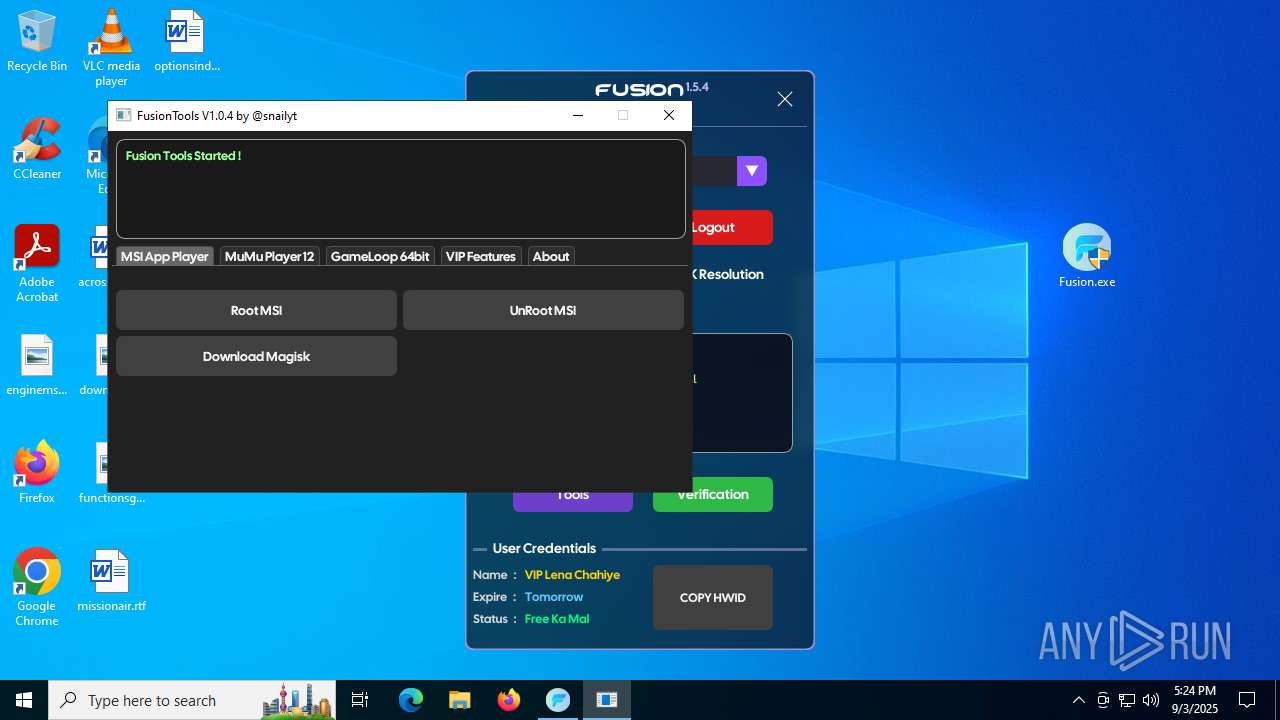Open VLC media player desktop icon
Screen dimensions: 1280x720
coord(111,47)
